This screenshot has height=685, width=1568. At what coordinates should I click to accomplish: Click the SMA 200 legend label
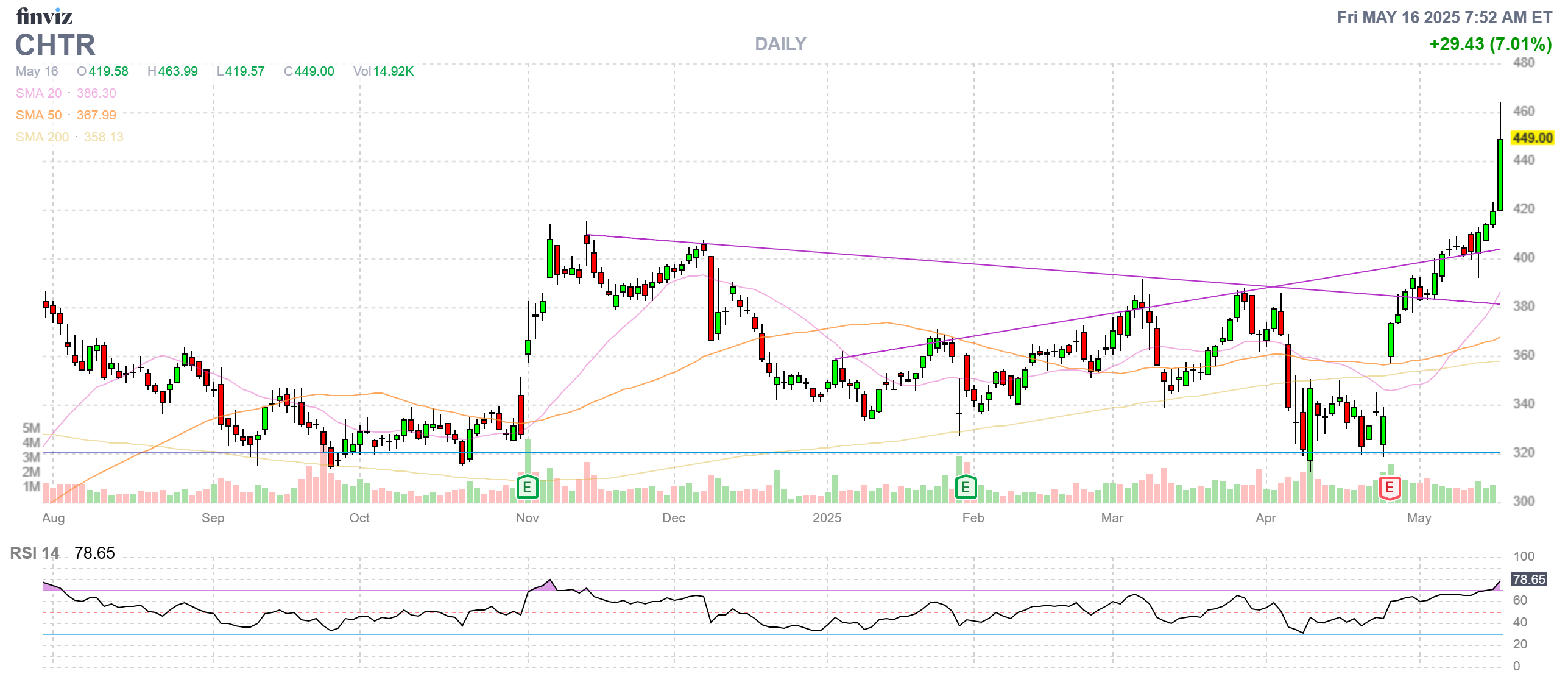click(x=42, y=137)
